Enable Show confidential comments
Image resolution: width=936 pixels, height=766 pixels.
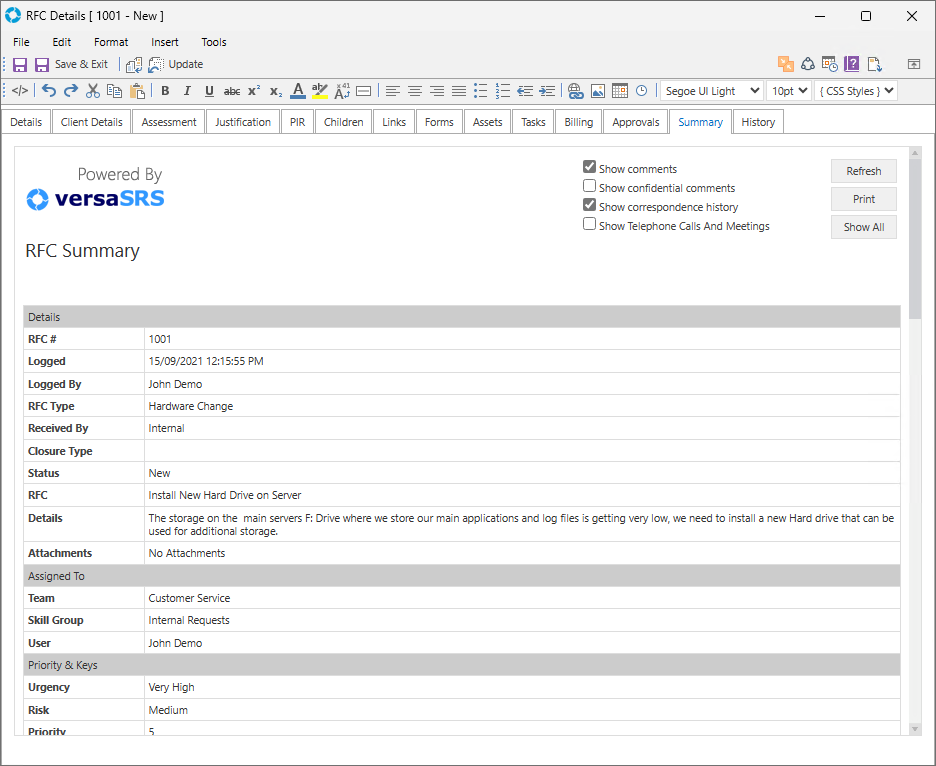[590, 187]
